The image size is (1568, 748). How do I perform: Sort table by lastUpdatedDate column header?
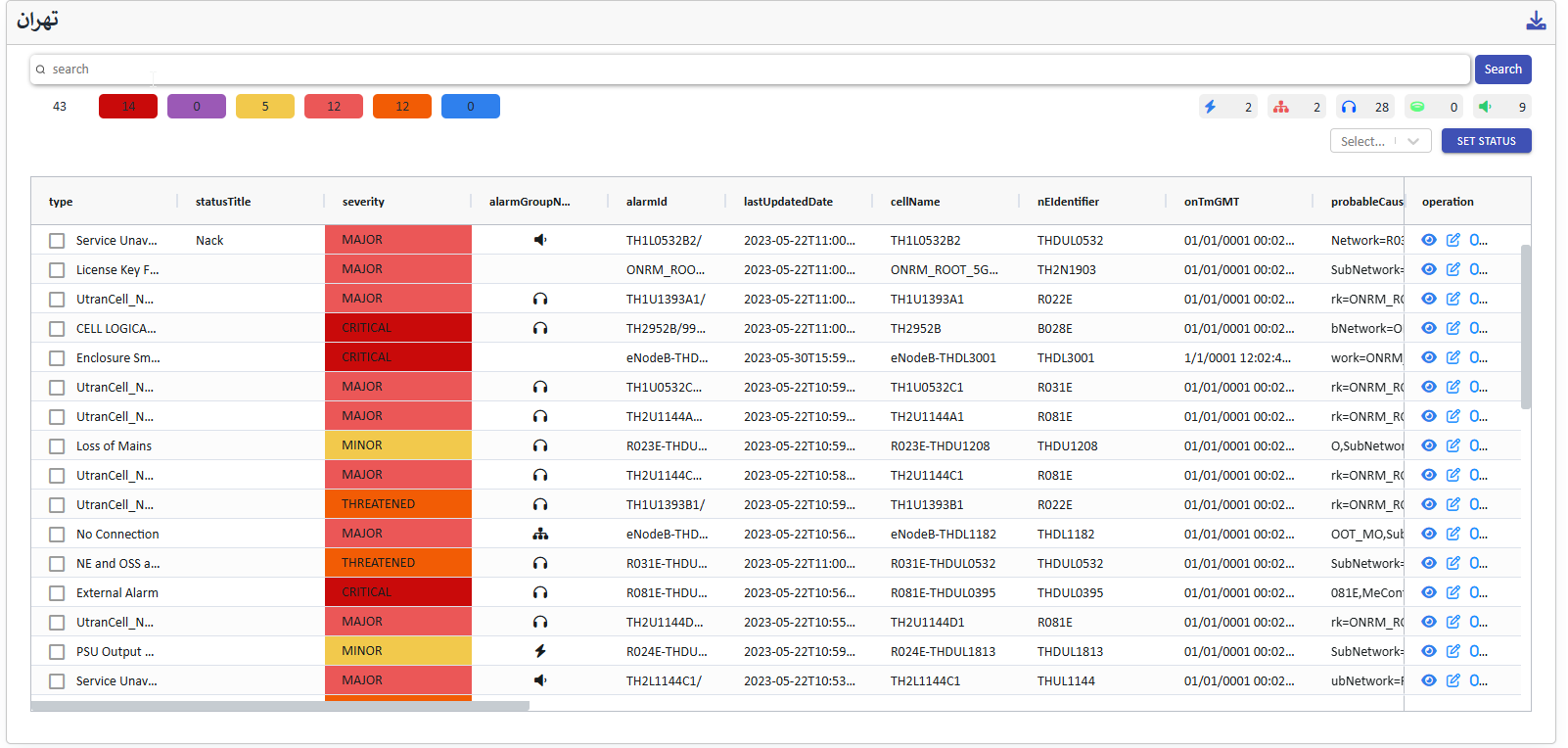pos(788,202)
